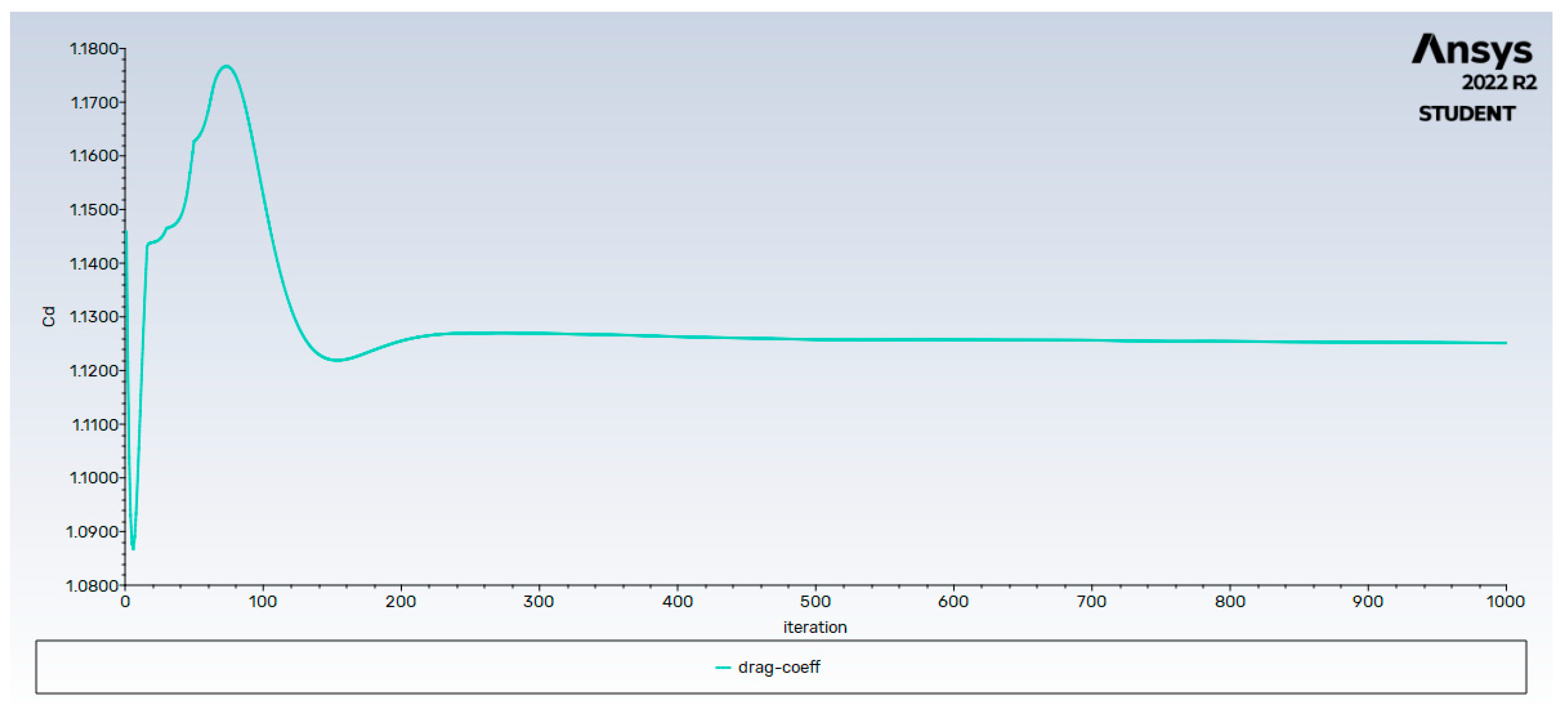Click the peak of the drag curve

(226, 66)
